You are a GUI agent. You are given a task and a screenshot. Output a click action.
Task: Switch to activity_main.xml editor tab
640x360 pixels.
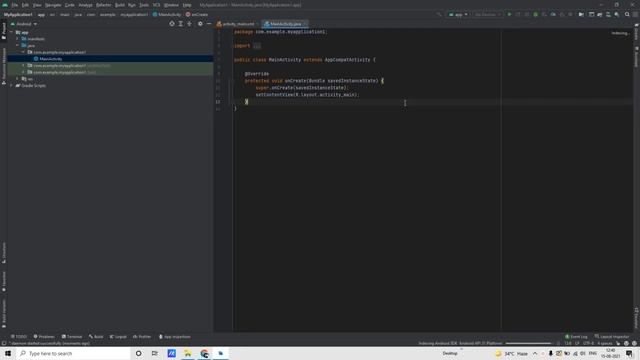238,24
